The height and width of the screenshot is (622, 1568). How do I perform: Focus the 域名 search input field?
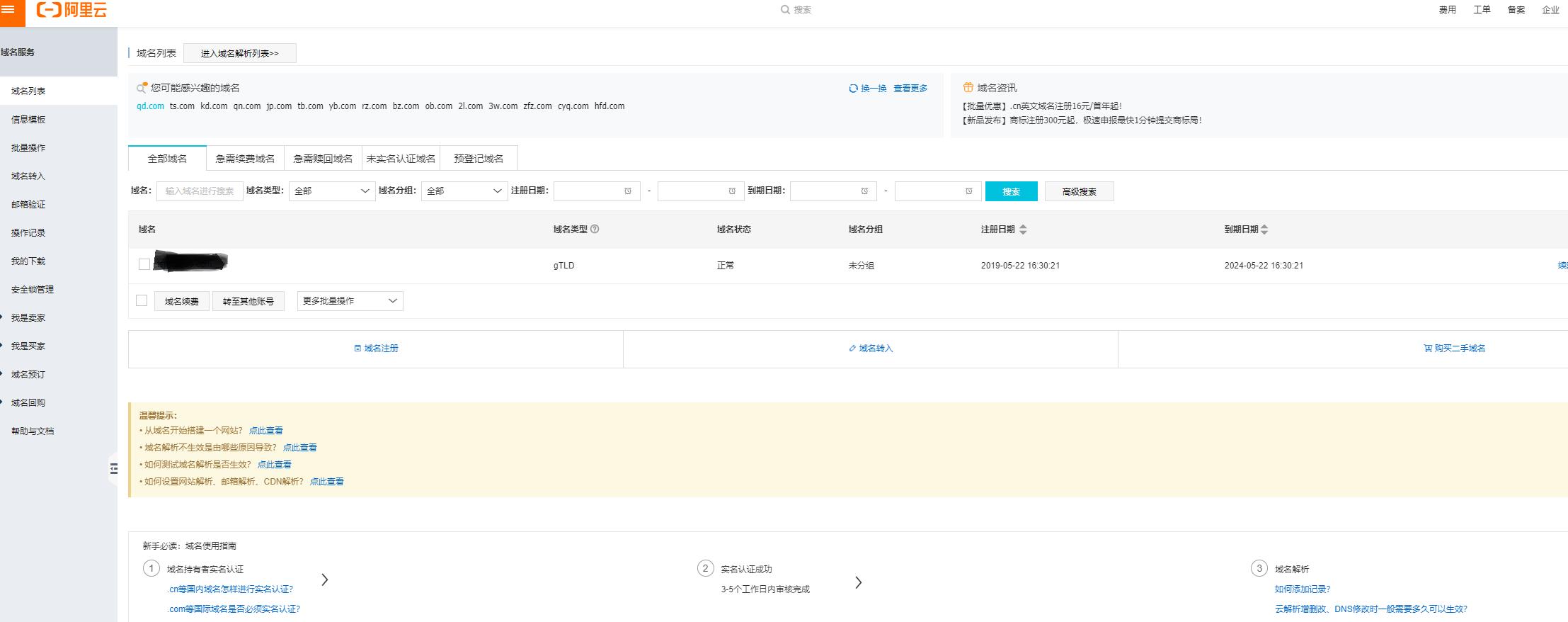pyautogui.click(x=200, y=191)
